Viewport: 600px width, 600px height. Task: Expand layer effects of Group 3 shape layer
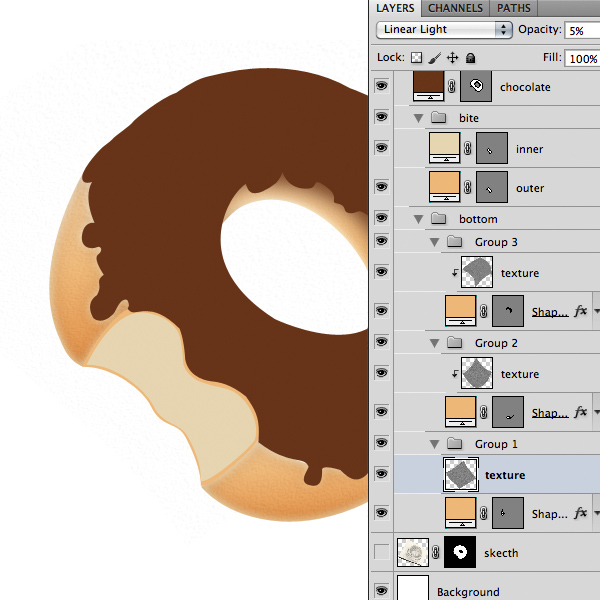[597, 311]
